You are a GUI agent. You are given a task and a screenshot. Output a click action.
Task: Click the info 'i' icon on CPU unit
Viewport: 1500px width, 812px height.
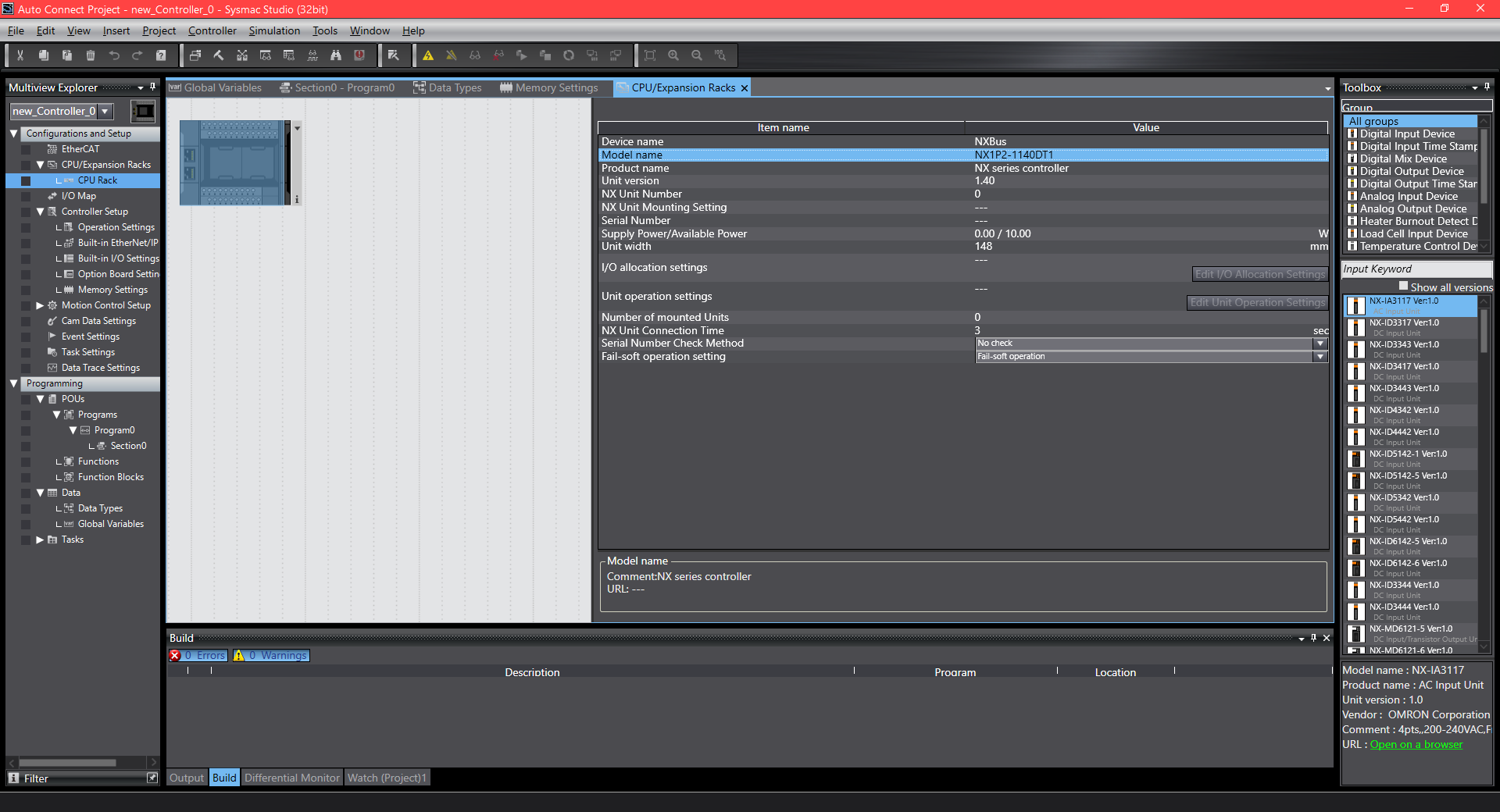pyautogui.click(x=297, y=200)
